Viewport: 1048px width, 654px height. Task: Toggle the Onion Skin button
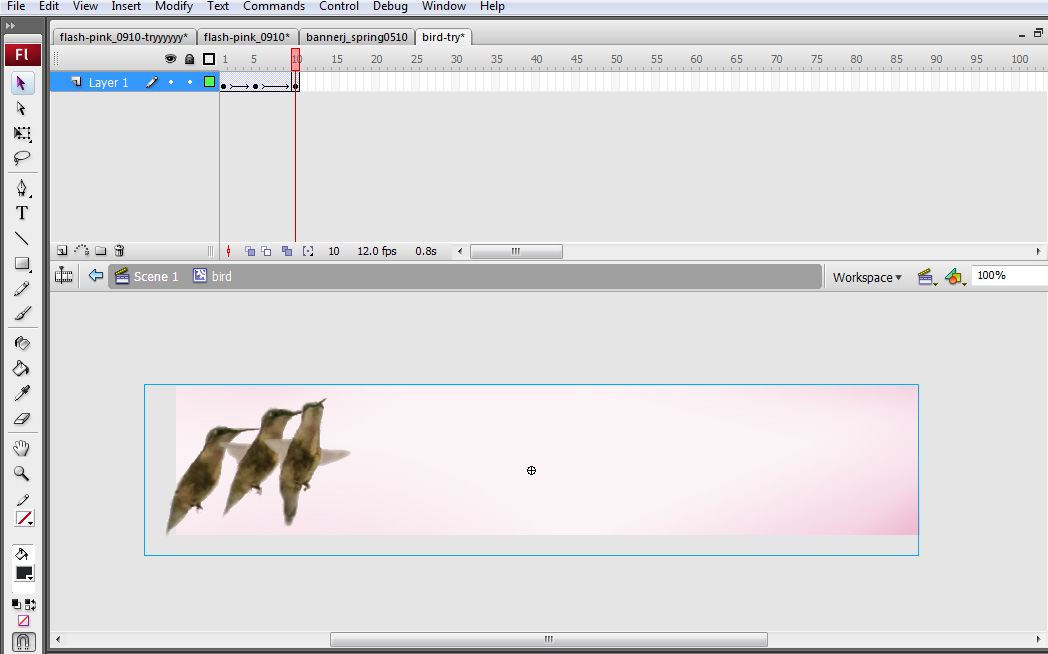point(250,251)
